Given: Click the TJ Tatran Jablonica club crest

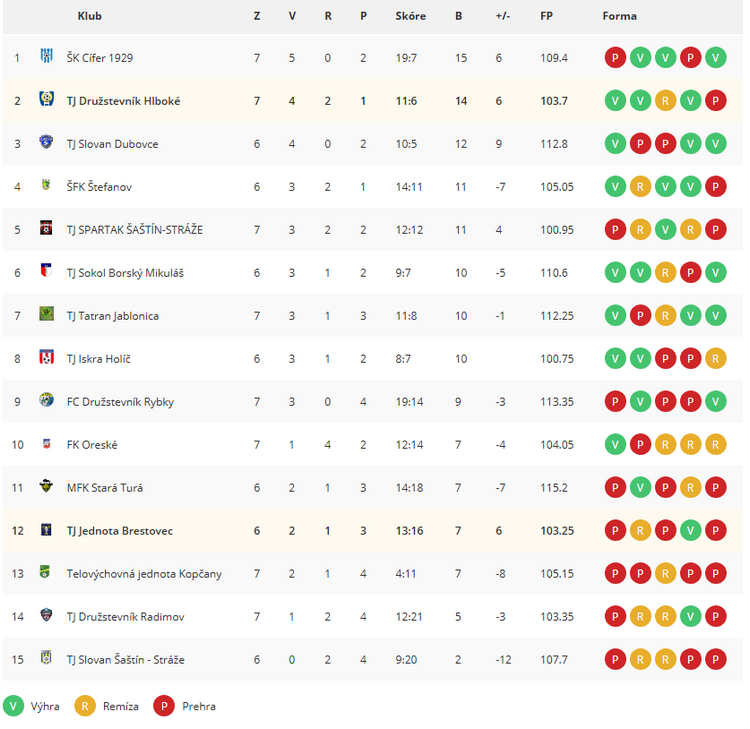Looking at the screenshot, I should (x=46, y=314).
